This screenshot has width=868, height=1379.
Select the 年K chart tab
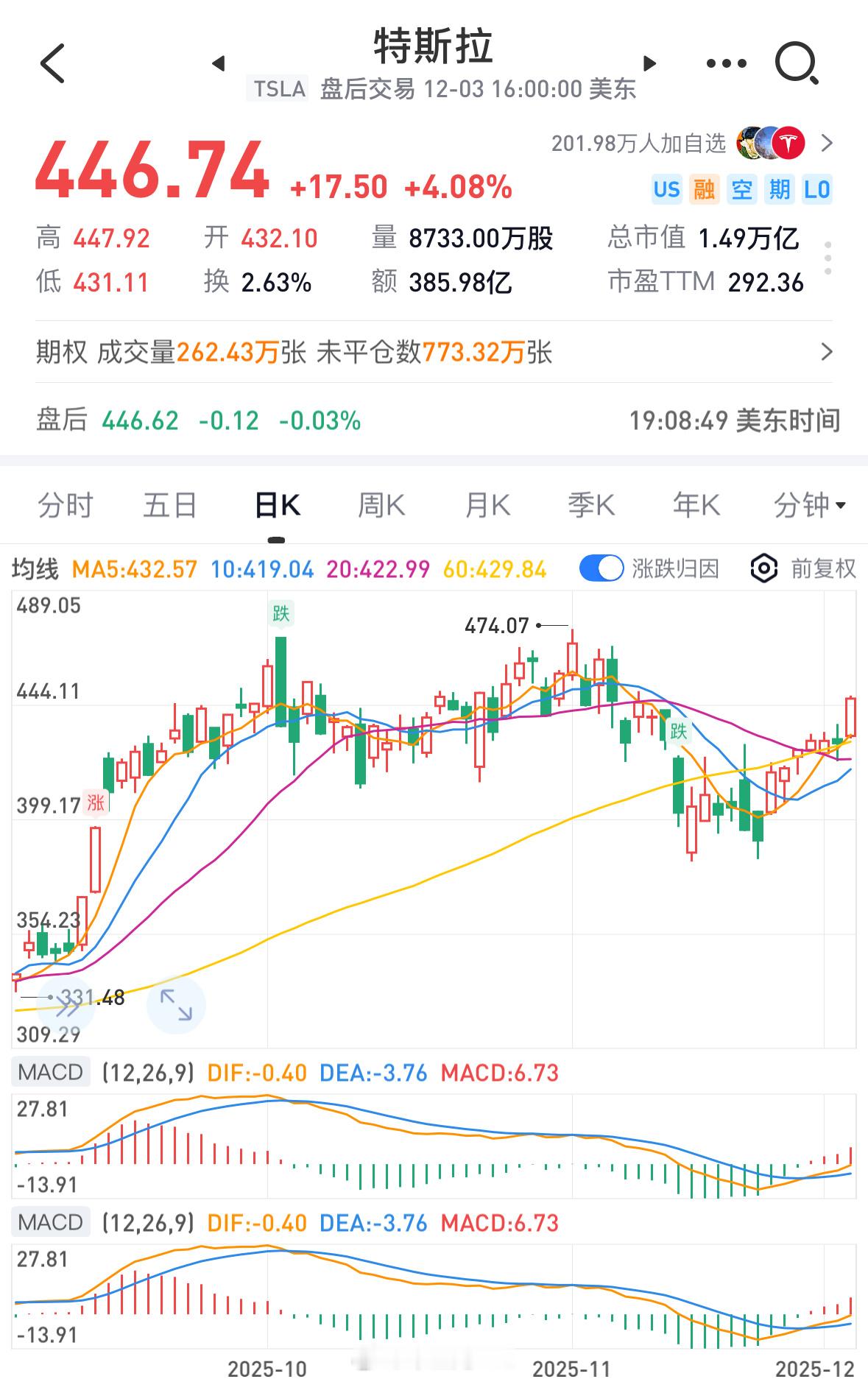pos(696,506)
